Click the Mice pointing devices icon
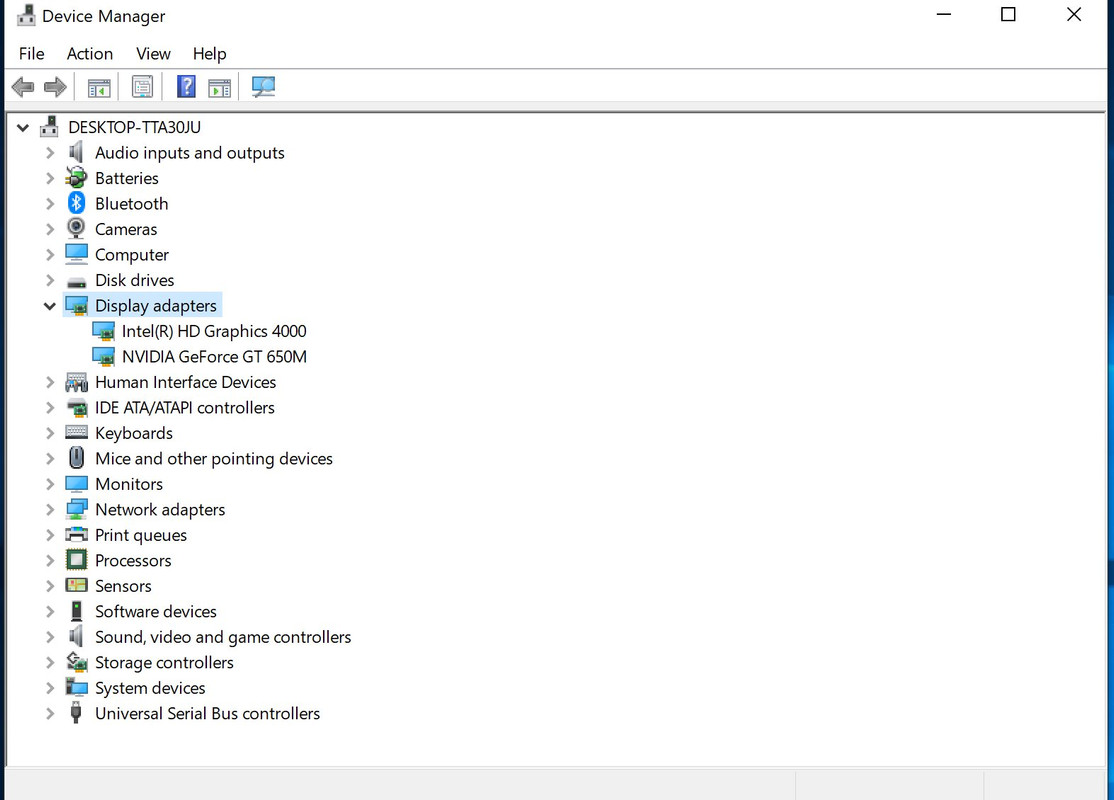The image size is (1114, 800). coord(76,458)
